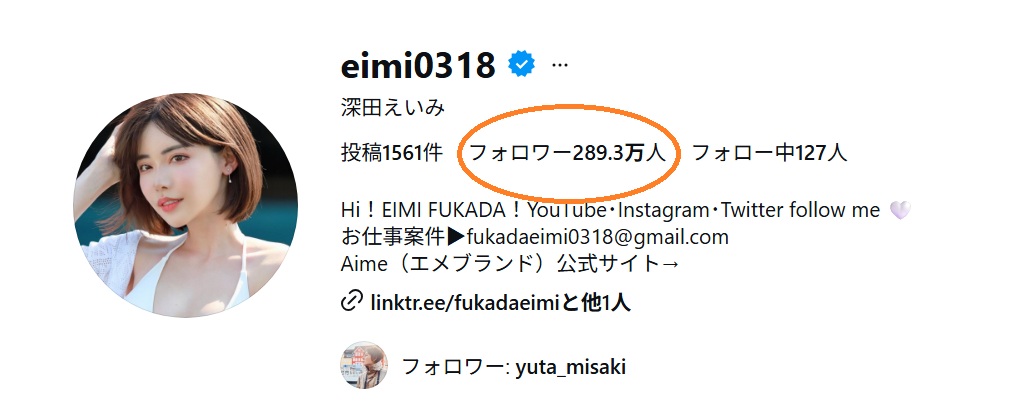This screenshot has width=1025, height=413.
Task: Click the Hi！EIMI FUKADA！ bio greeting
Action: 432,210
